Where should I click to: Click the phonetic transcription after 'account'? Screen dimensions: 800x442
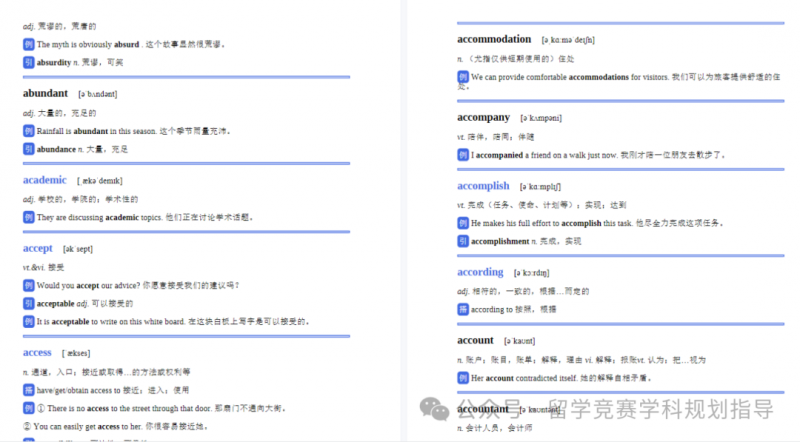pyautogui.click(x=519, y=341)
